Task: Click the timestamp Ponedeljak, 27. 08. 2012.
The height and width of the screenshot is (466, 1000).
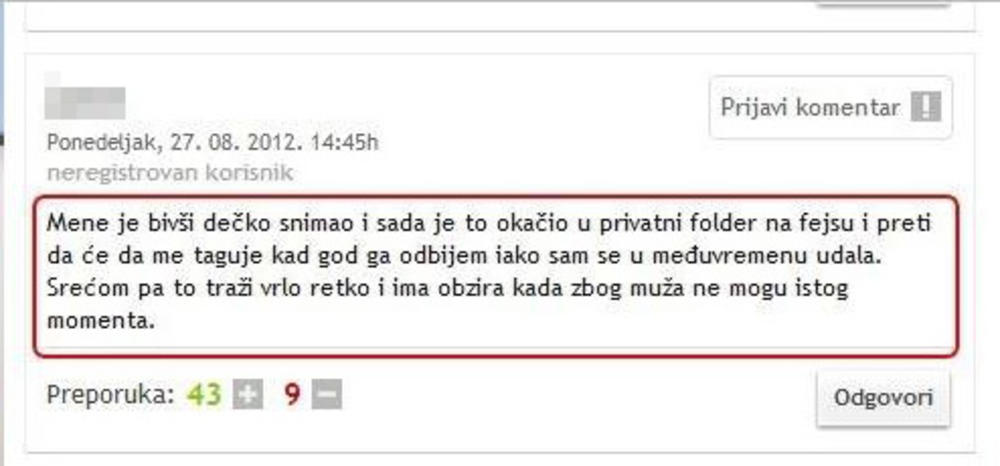Action: click(173, 142)
